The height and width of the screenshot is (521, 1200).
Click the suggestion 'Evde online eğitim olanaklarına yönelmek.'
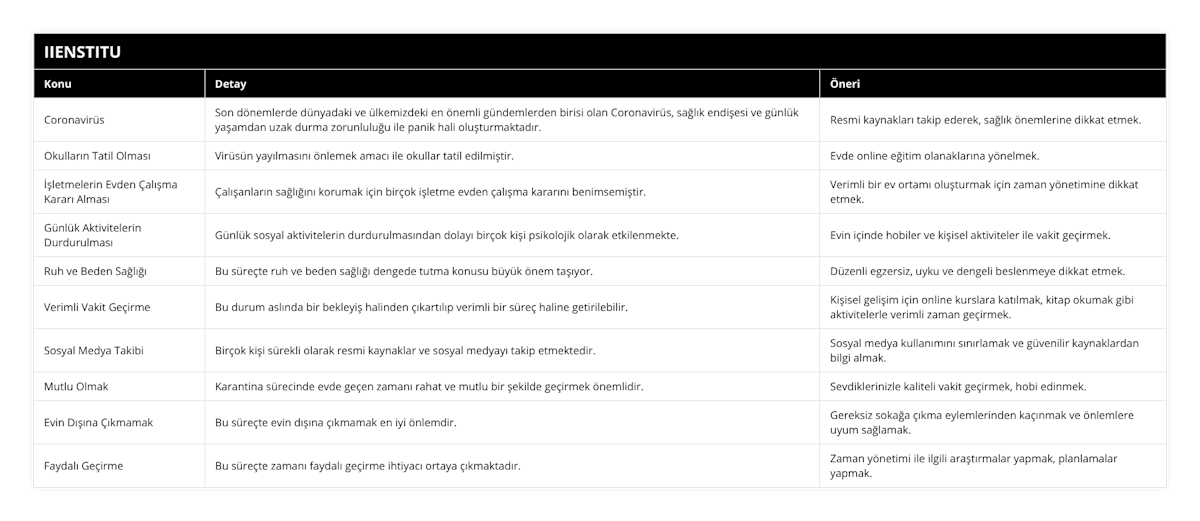[x=949, y=156]
